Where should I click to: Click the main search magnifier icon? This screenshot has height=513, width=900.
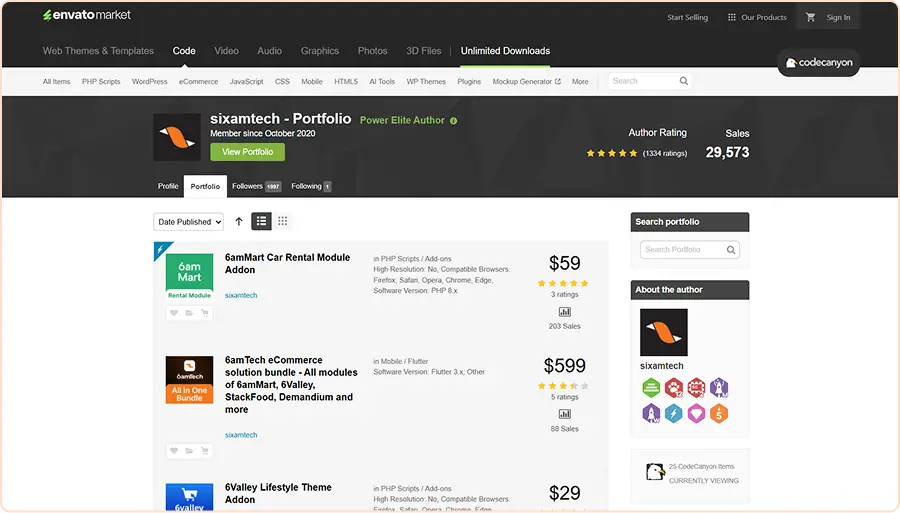click(x=684, y=81)
